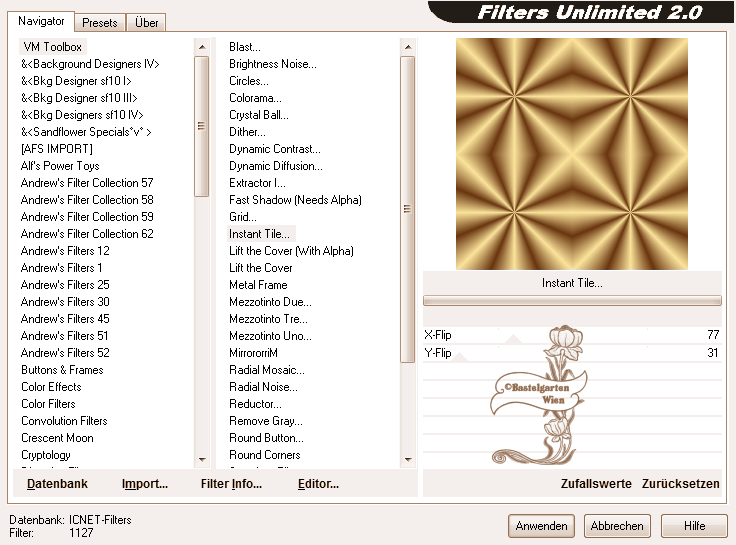This screenshot has height=545, width=736.
Task: Click the Anwenden button
Action: point(541,526)
